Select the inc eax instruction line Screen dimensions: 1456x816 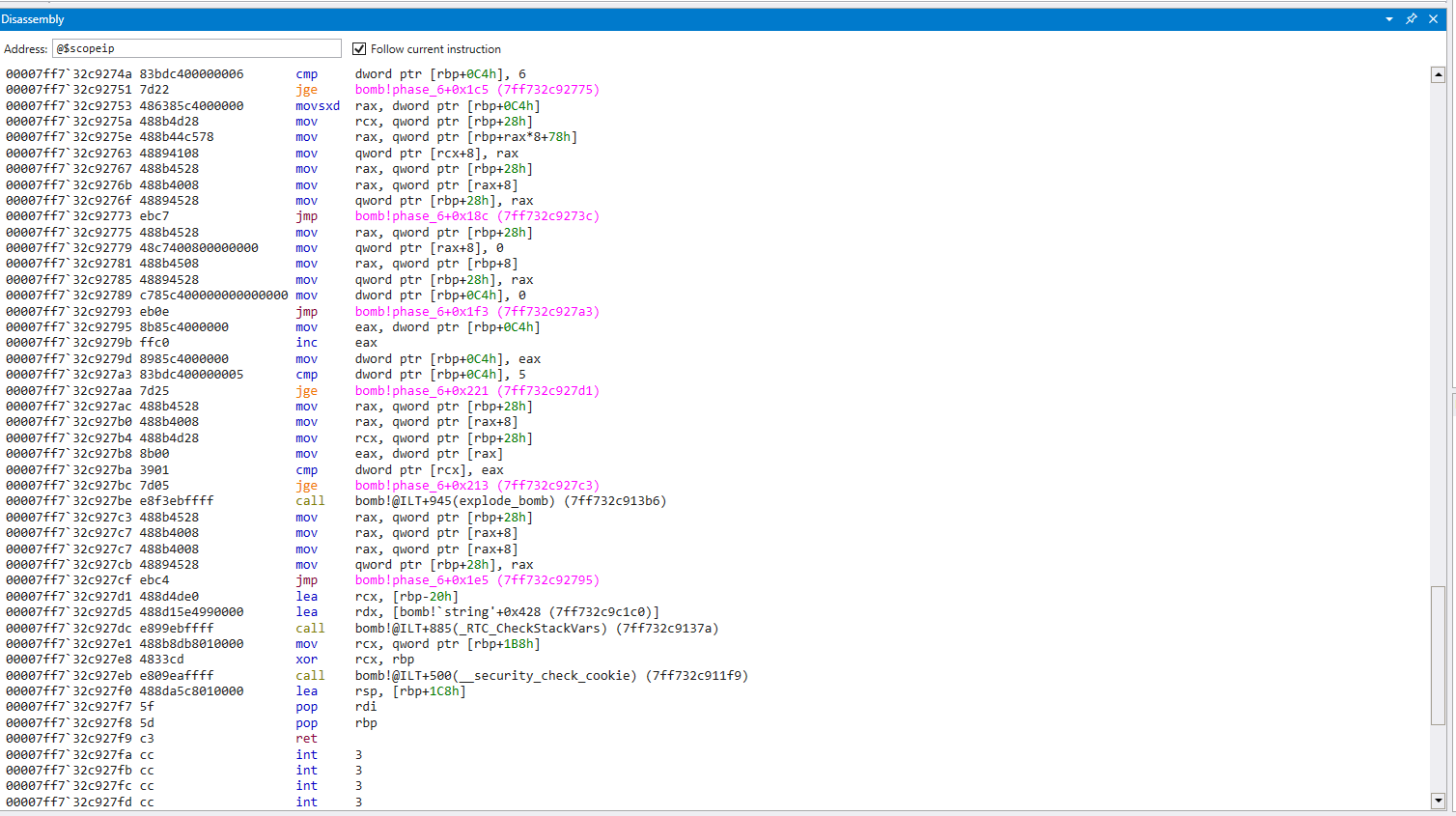coord(306,343)
